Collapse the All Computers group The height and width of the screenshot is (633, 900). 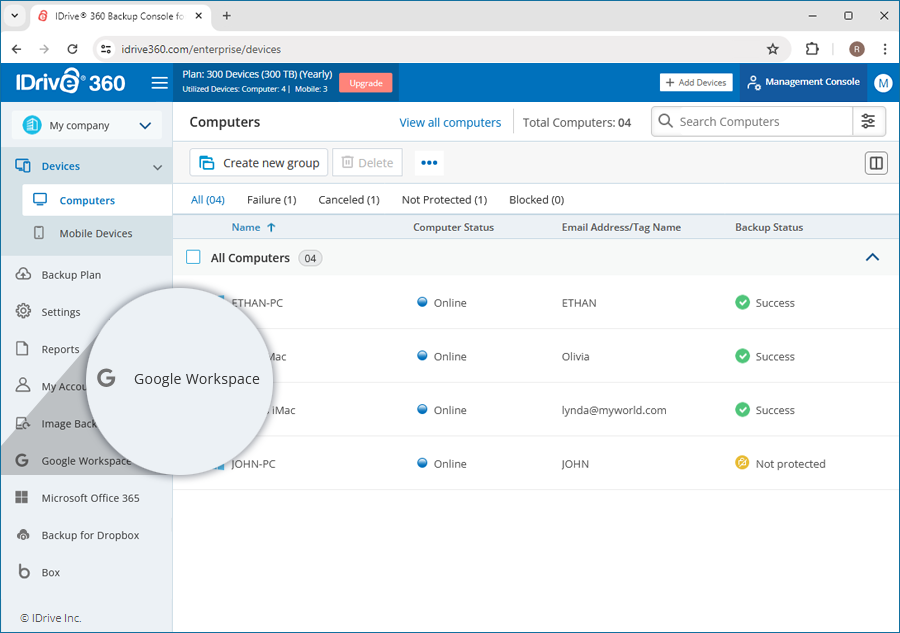point(872,257)
